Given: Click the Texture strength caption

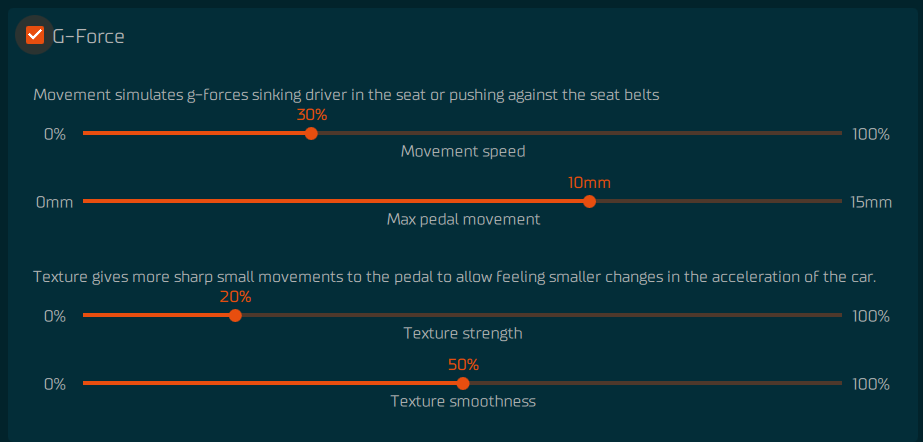Looking at the screenshot, I should (463, 334).
